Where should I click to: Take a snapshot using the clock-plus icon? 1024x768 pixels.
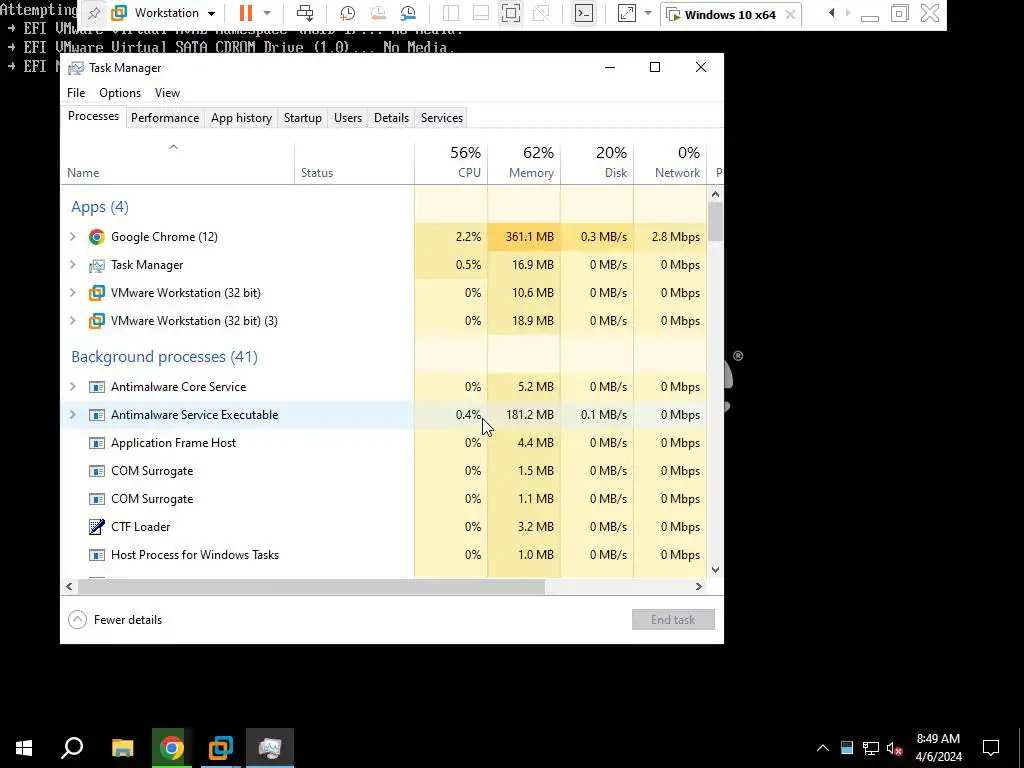click(347, 13)
